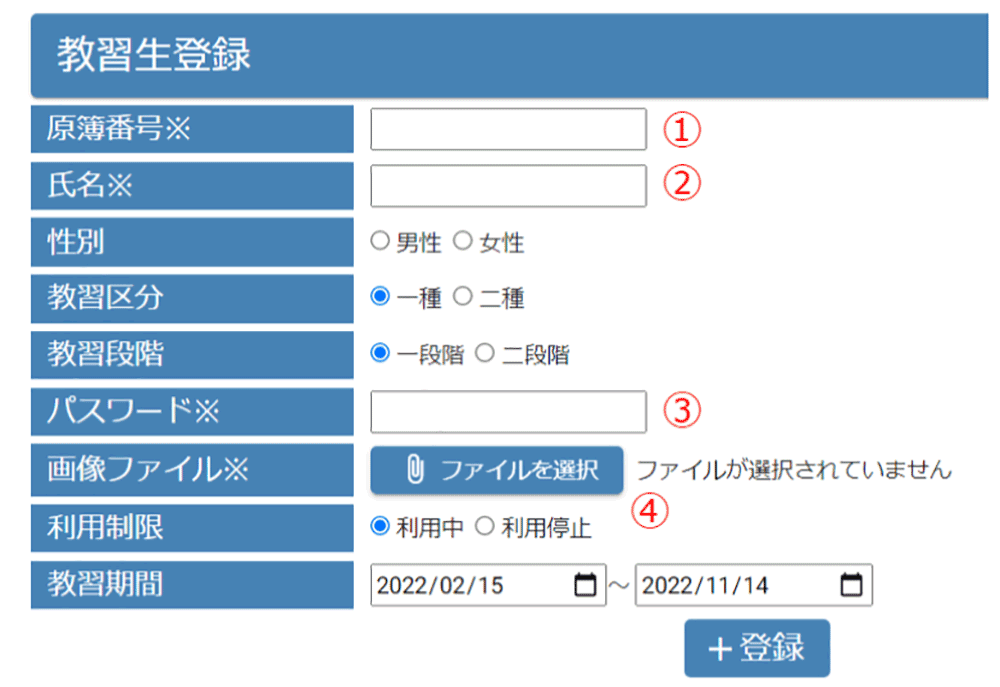Click the paperclip ファイルを選択 button
1000x687 pixels.
click(x=497, y=470)
